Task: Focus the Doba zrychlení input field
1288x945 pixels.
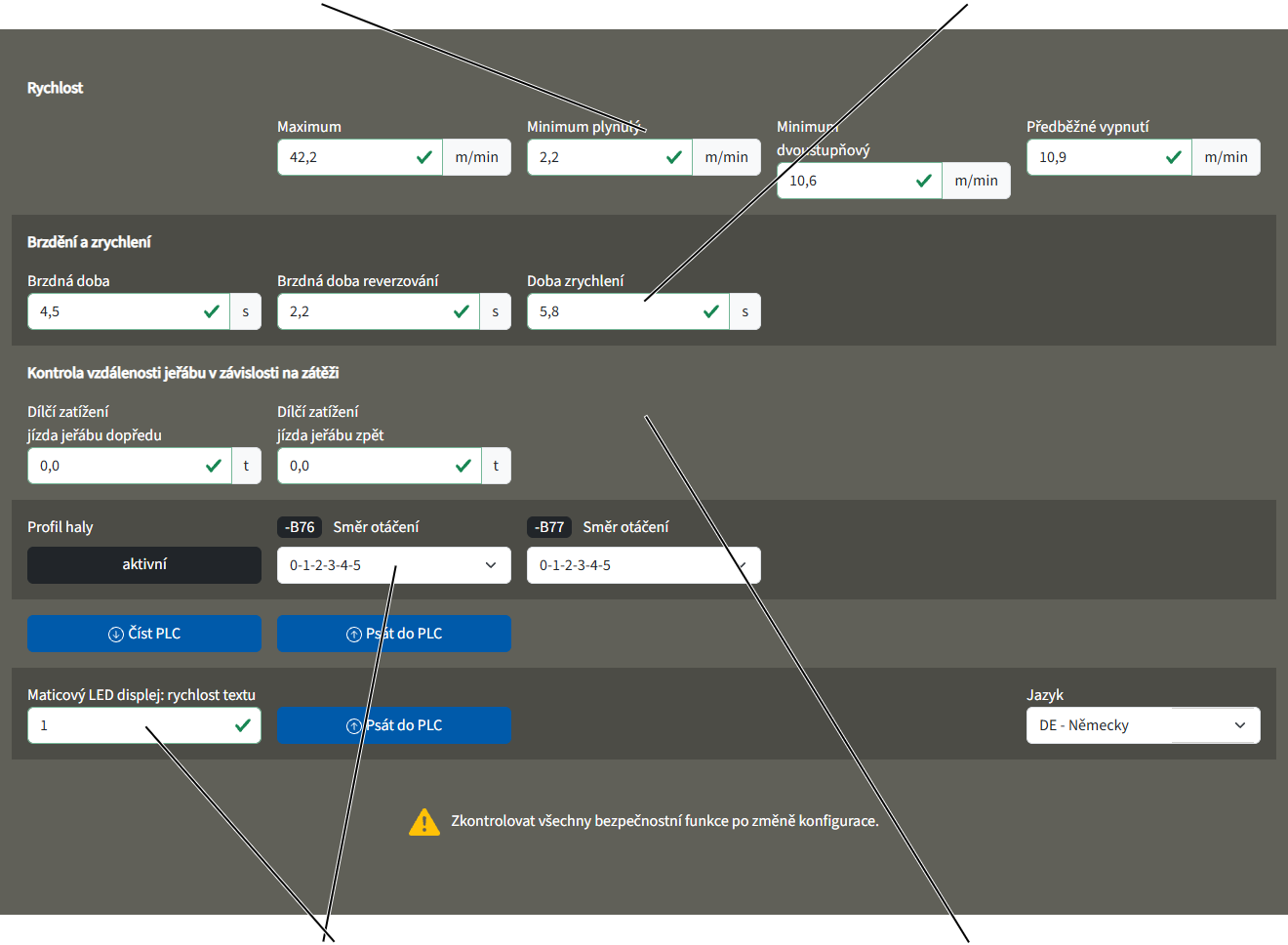Action: pos(628,311)
